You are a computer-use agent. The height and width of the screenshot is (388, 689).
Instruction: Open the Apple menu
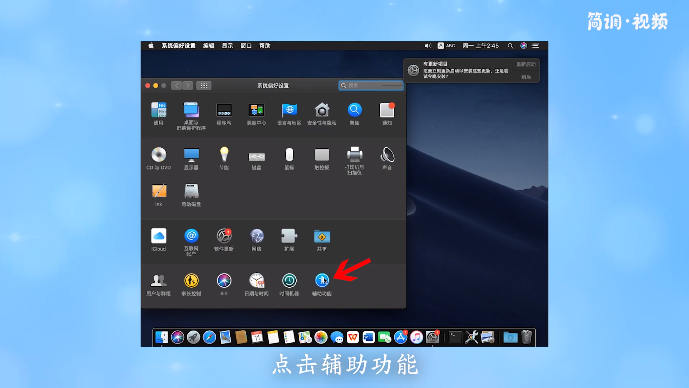pyautogui.click(x=151, y=45)
